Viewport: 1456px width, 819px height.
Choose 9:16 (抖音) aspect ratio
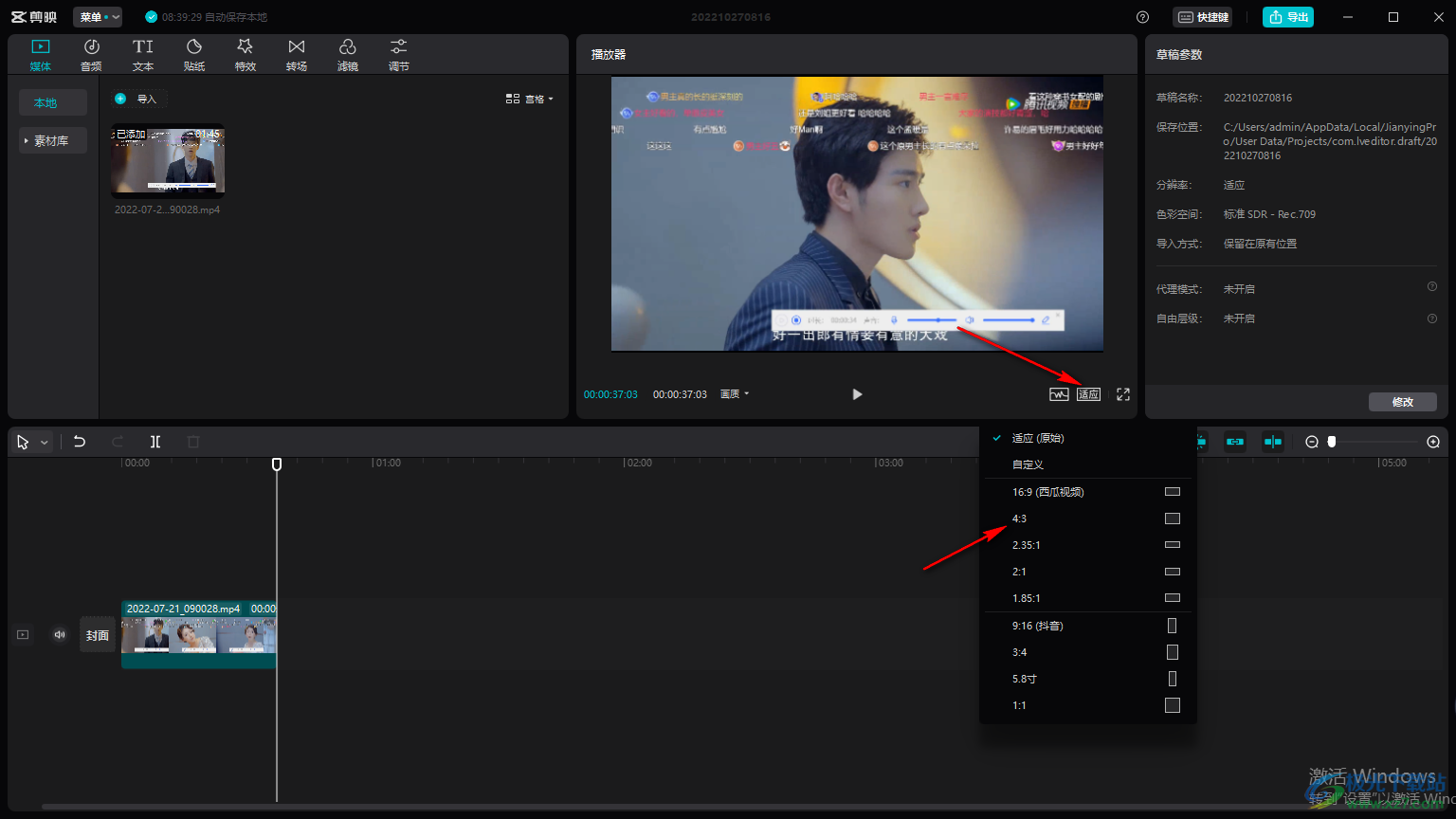coord(1088,626)
